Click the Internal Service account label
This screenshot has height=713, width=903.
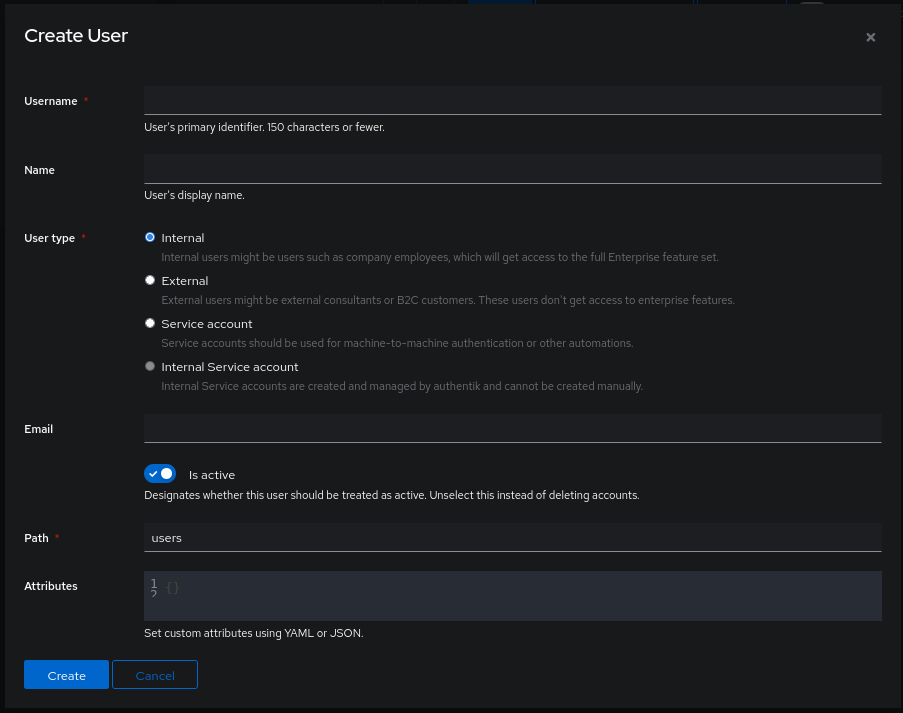tap(230, 367)
